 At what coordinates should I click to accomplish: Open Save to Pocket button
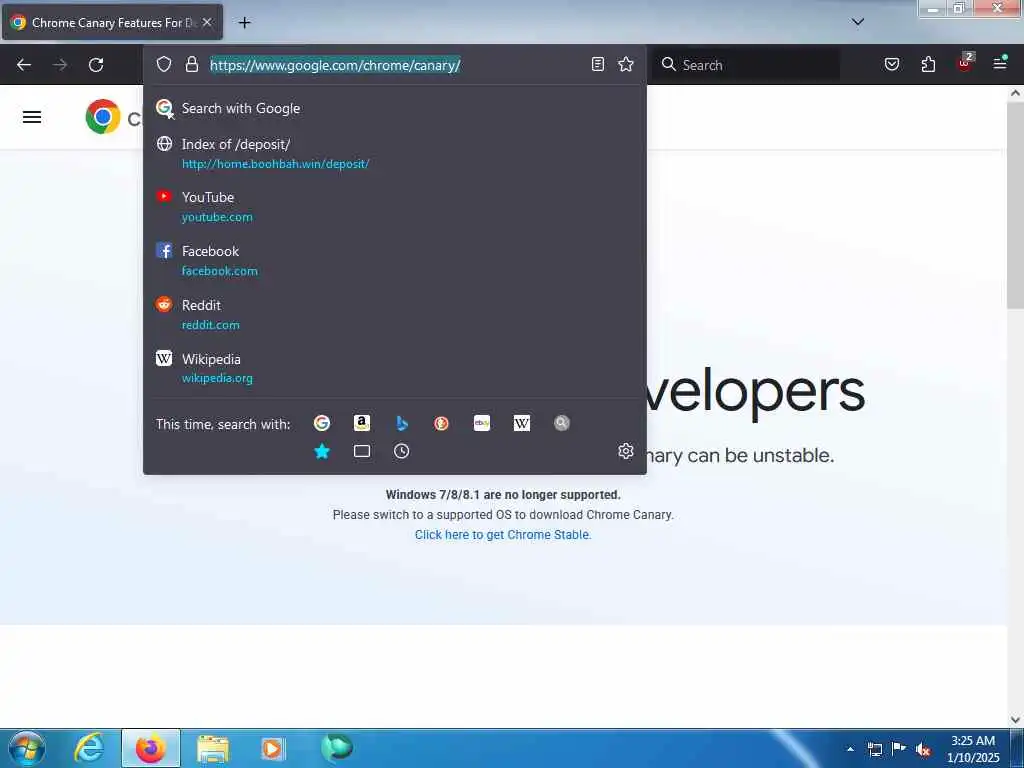pyautogui.click(x=892, y=64)
